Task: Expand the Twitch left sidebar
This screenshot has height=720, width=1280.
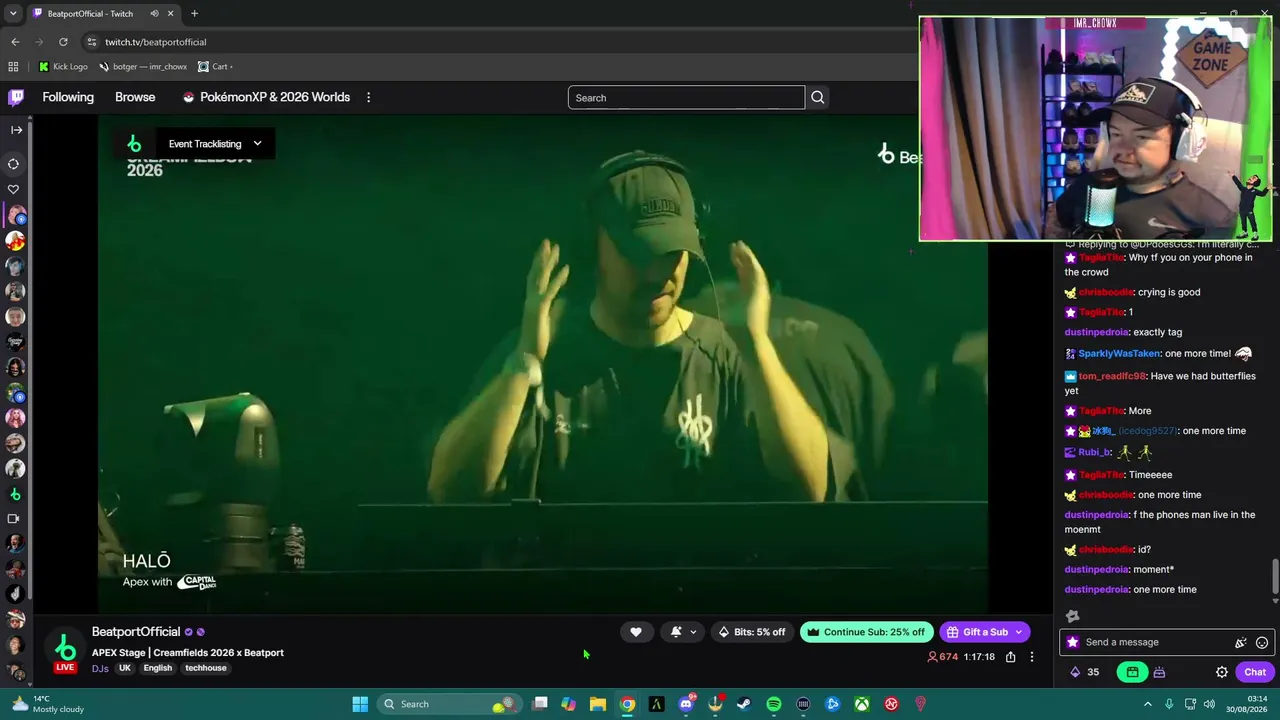Action: pyautogui.click(x=16, y=130)
